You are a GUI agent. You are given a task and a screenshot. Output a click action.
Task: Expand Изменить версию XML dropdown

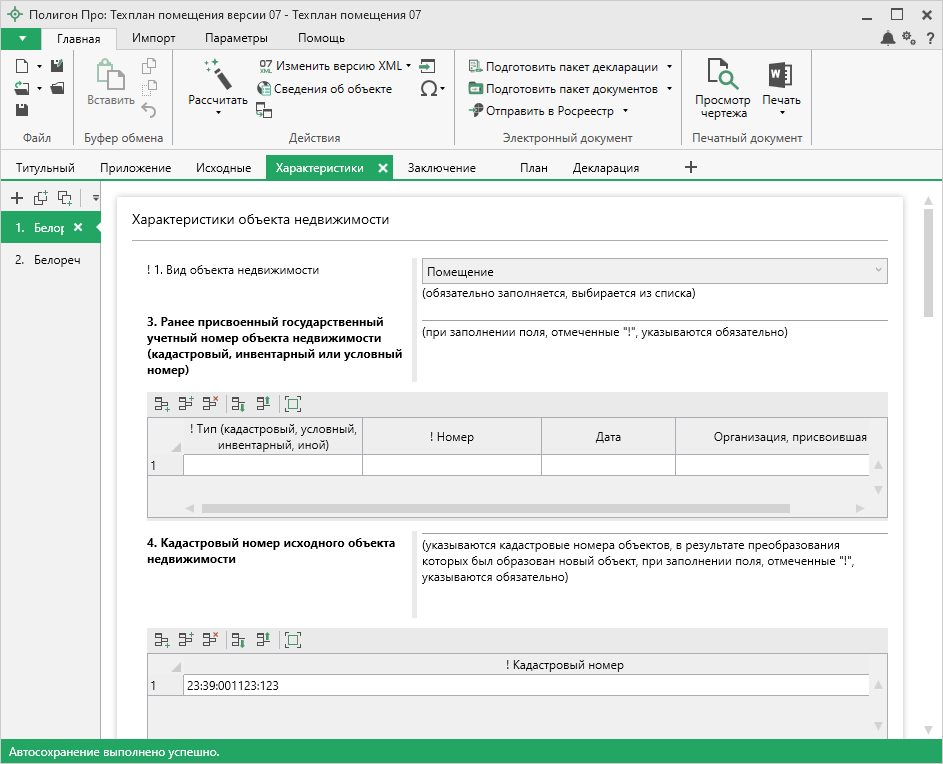[408, 66]
